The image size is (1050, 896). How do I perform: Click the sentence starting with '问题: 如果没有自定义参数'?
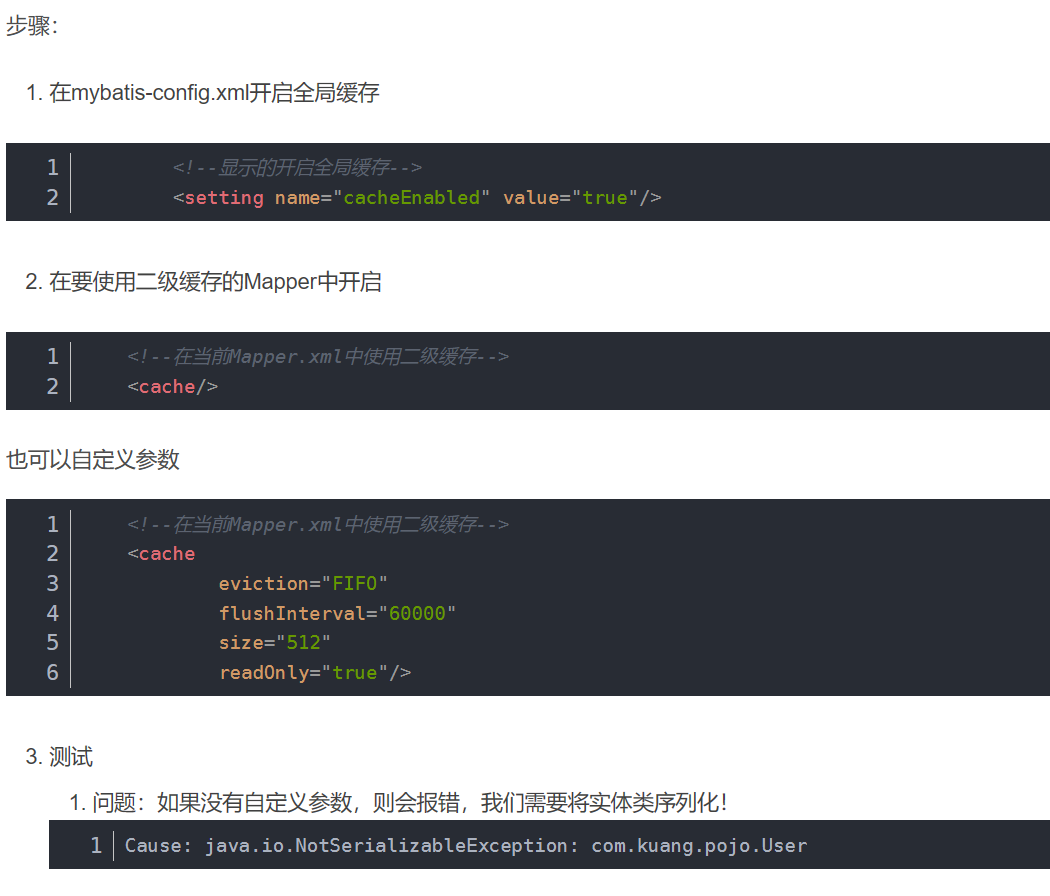point(410,802)
